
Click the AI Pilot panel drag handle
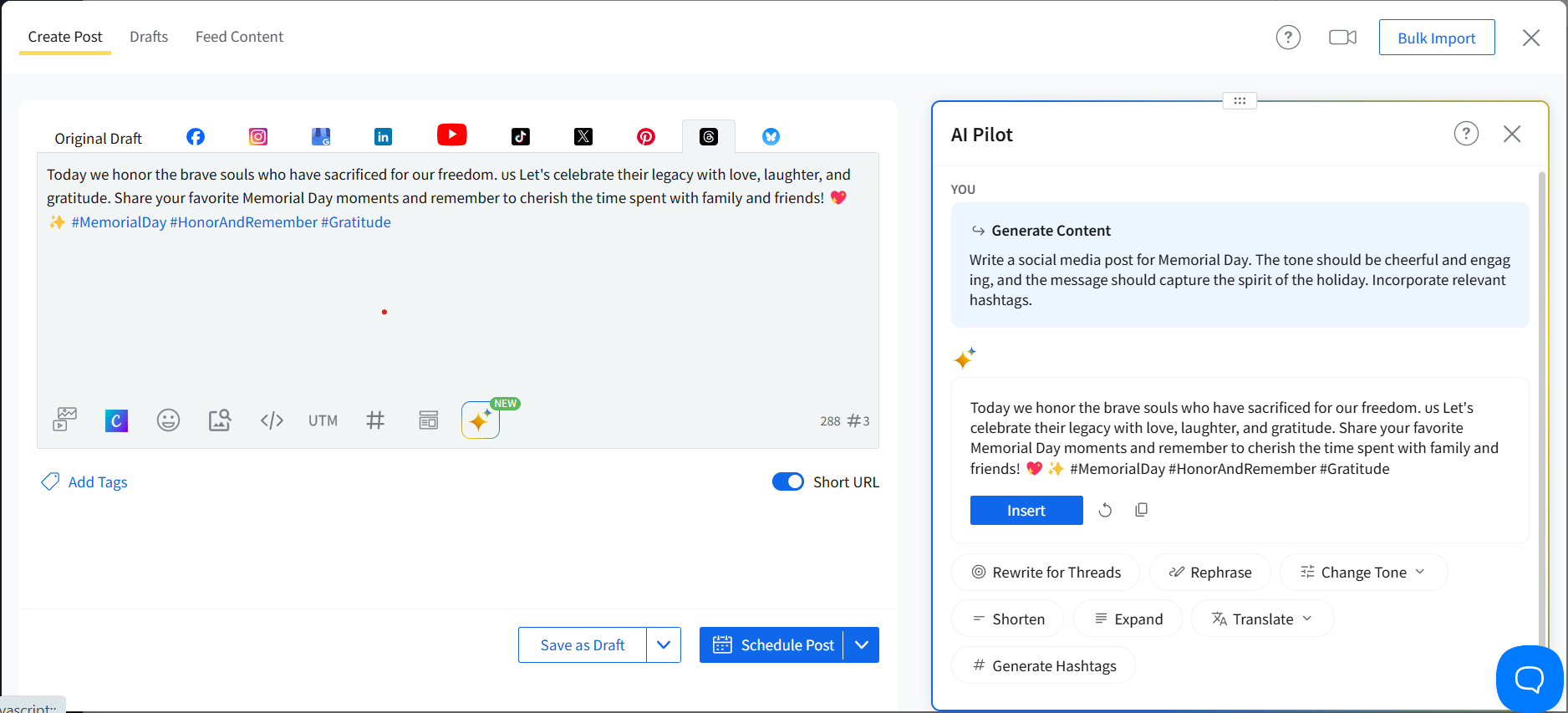pos(1240,101)
